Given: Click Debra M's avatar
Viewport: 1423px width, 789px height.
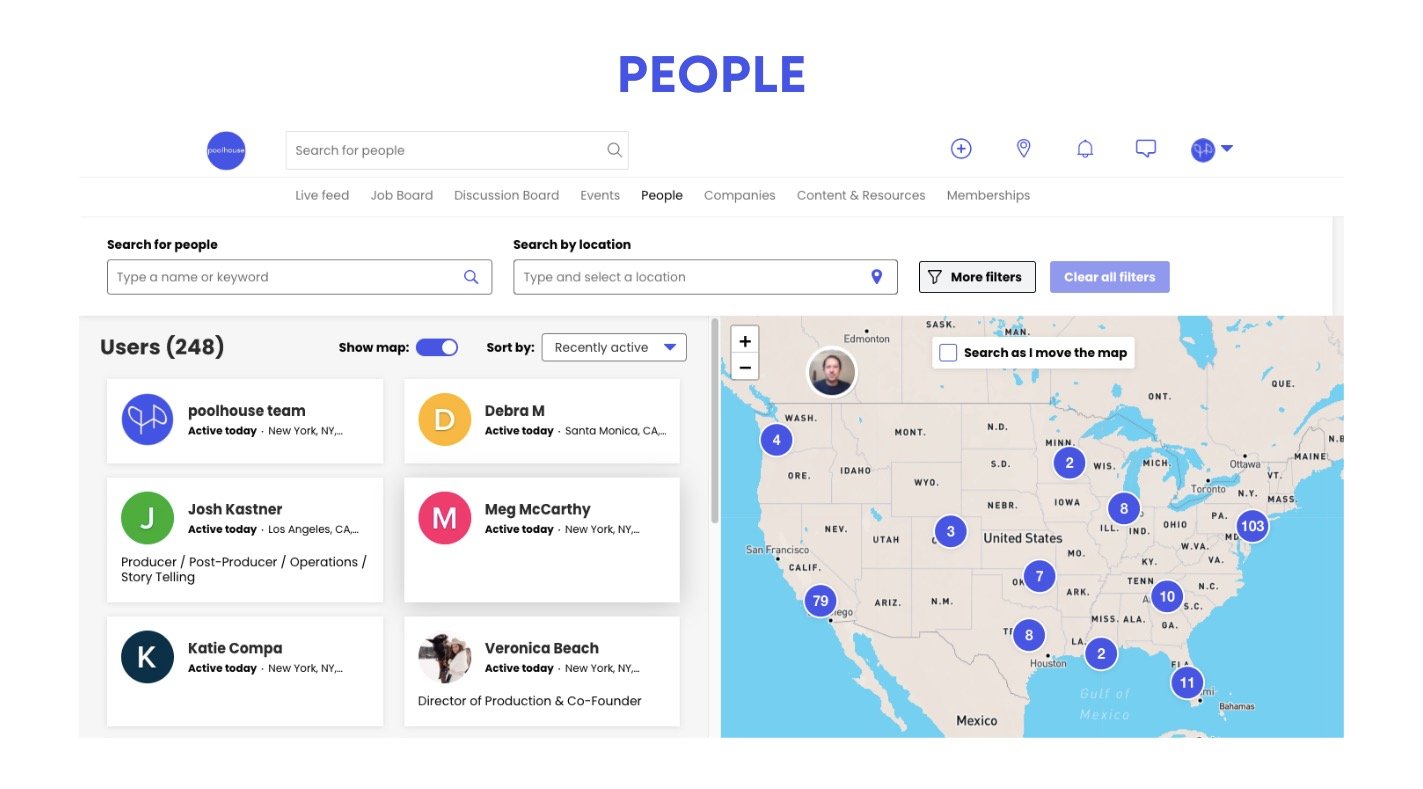Looking at the screenshot, I should tap(444, 419).
